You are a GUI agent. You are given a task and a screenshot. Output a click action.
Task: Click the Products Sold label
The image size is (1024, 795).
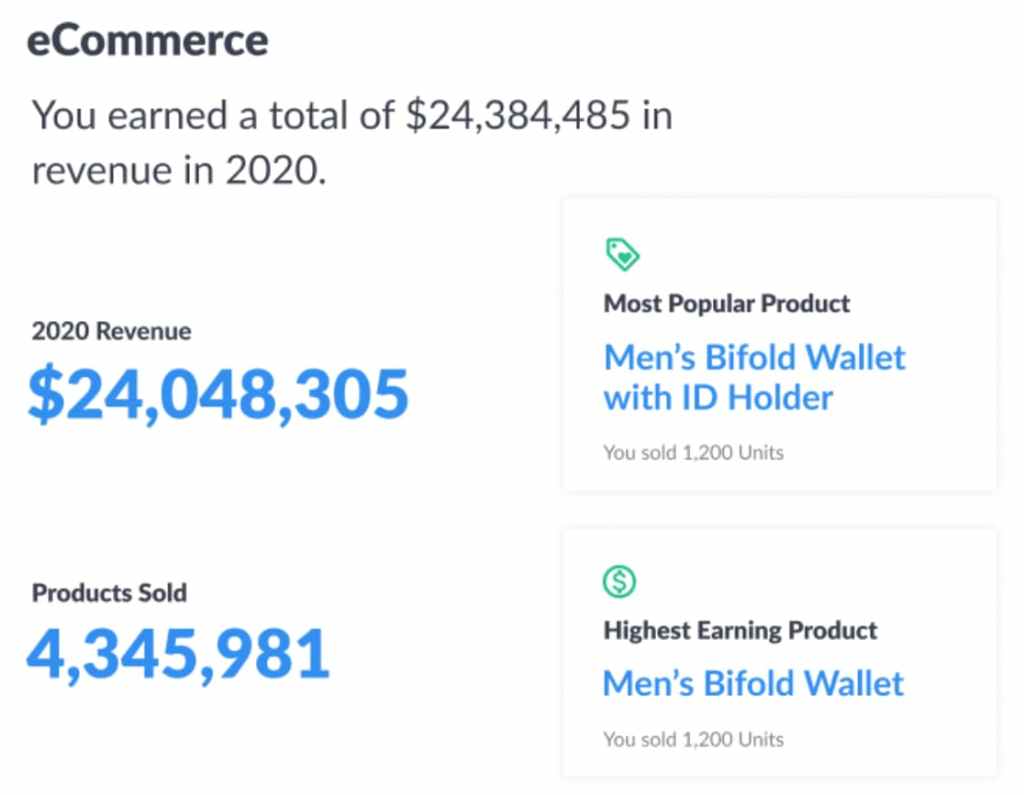coord(109,593)
